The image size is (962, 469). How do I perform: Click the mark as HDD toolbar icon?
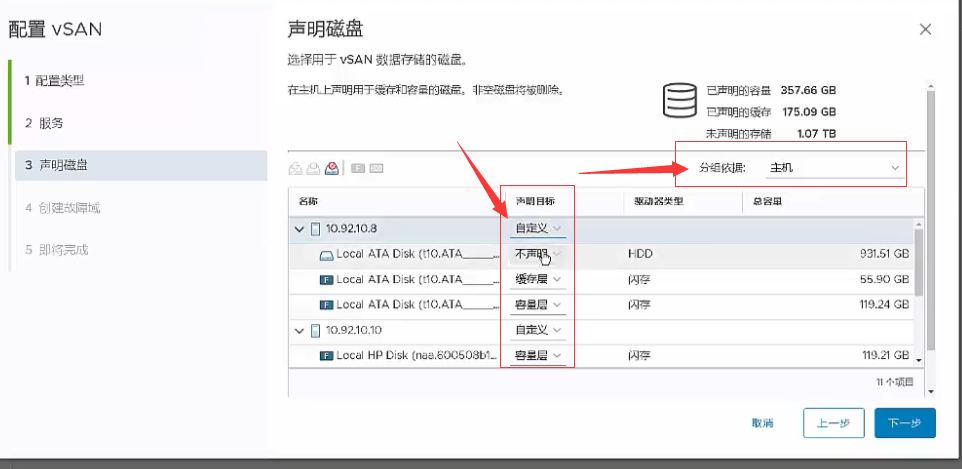point(377,168)
